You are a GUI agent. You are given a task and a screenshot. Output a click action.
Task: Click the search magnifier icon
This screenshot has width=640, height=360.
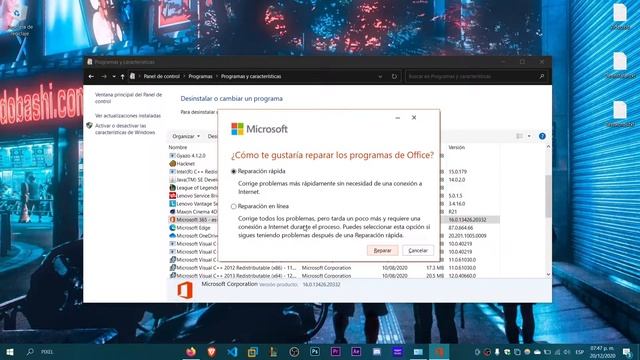click(x=542, y=76)
